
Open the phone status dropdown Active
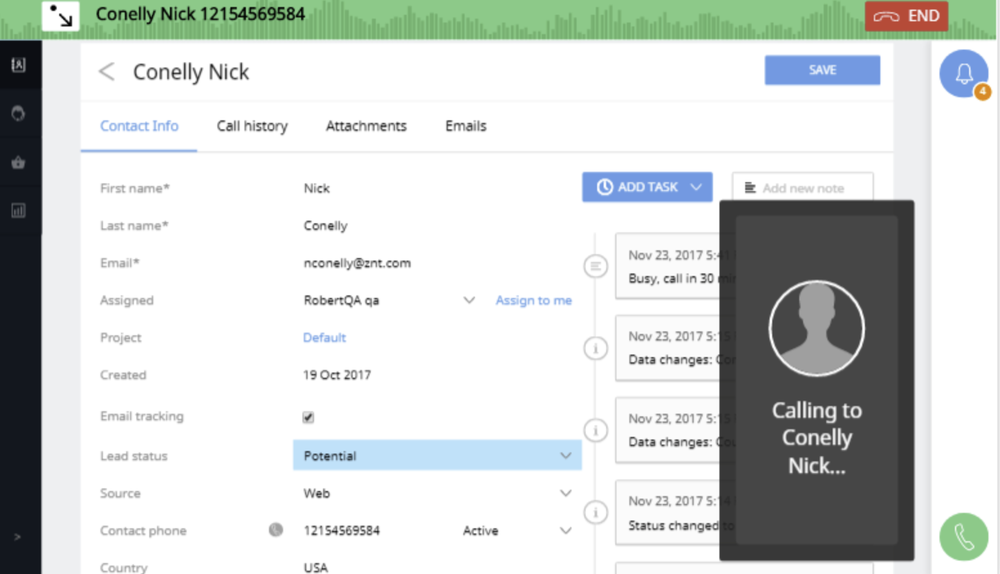pyautogui.click(x=517, y=531)
